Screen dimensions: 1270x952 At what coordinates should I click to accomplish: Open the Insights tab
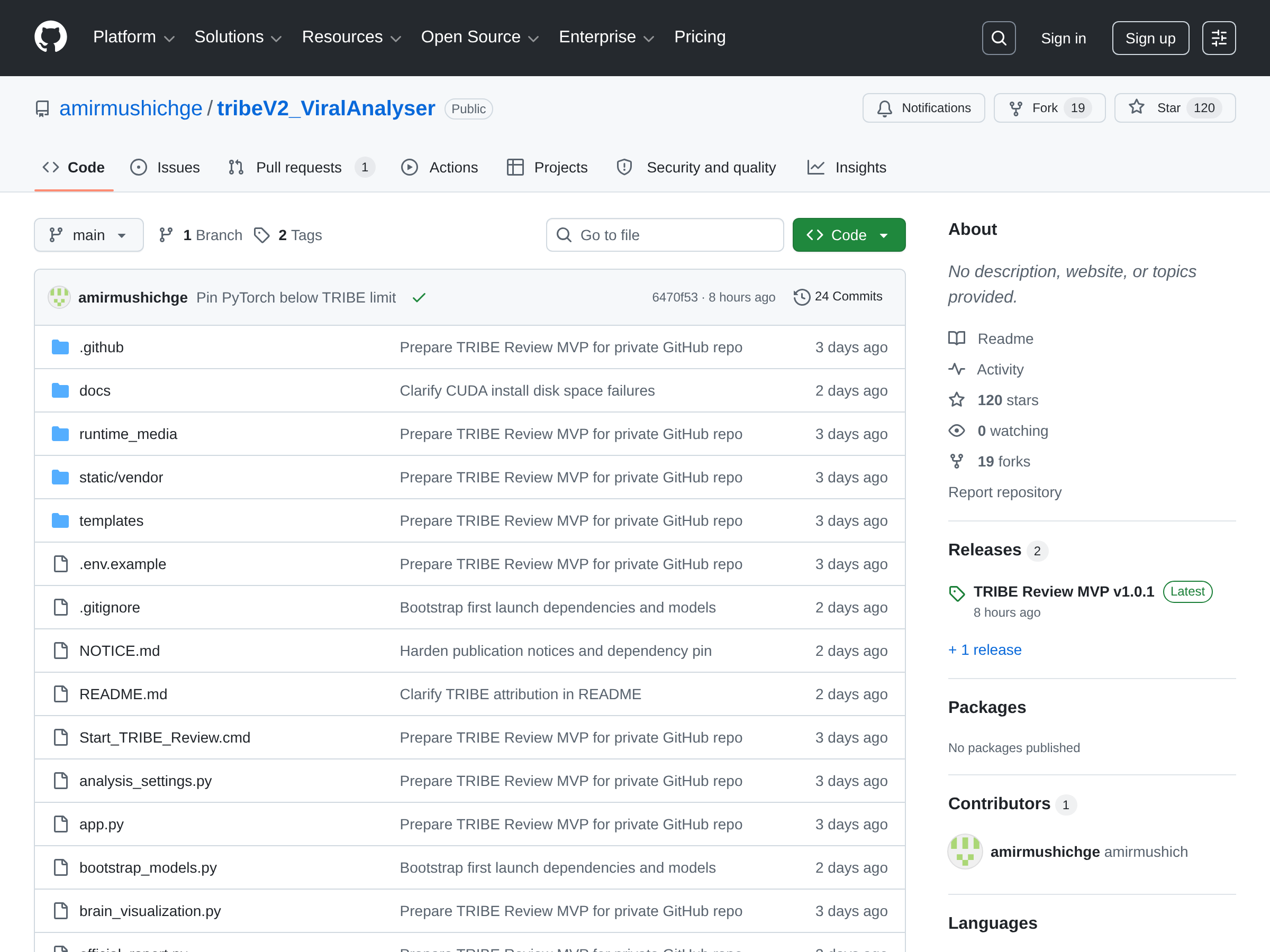[846, 168]
